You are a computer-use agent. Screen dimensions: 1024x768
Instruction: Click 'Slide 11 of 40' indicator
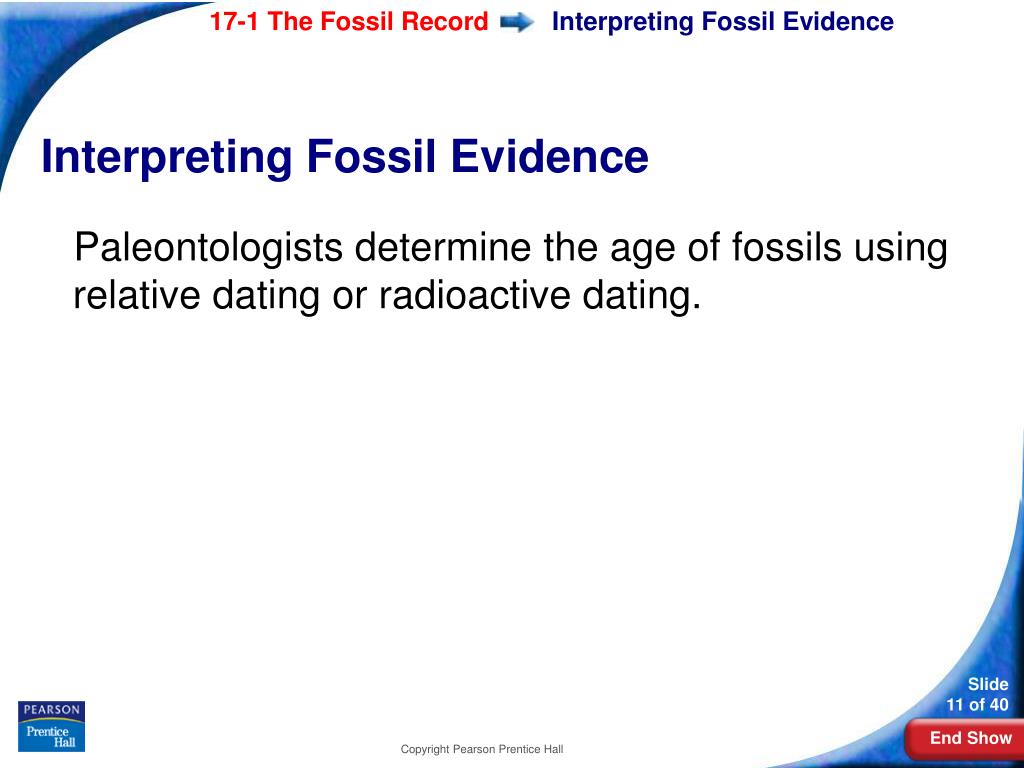pos(977,694)
